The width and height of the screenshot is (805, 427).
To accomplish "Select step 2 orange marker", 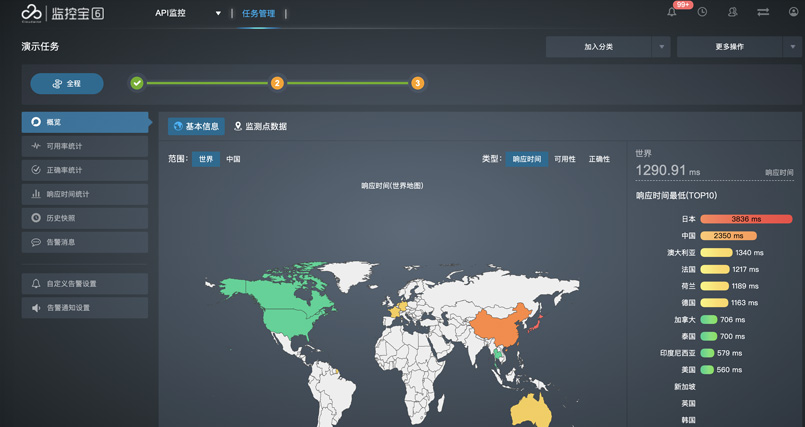I will [277, 83].
